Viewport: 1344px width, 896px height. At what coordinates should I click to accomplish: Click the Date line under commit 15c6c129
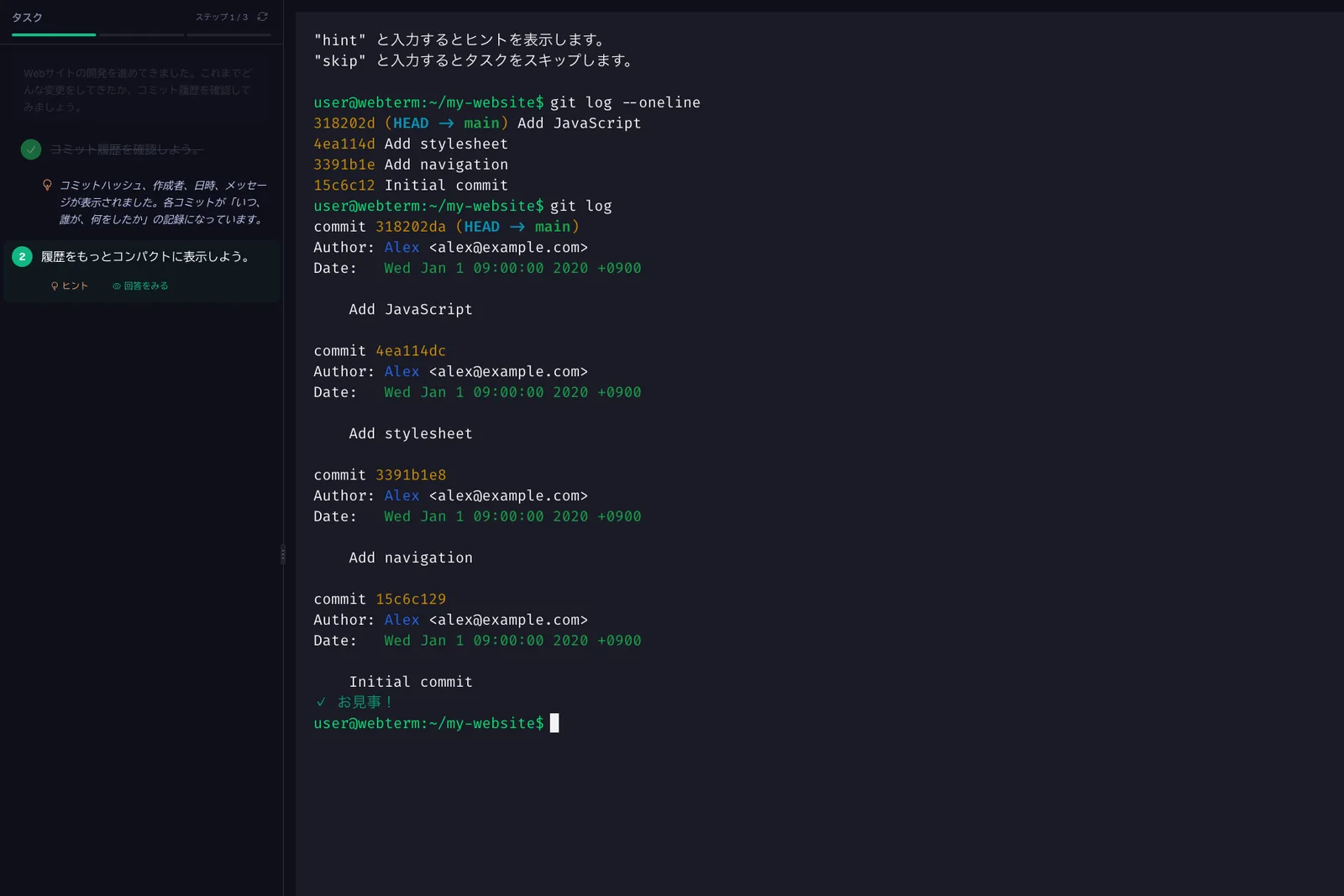477,641
